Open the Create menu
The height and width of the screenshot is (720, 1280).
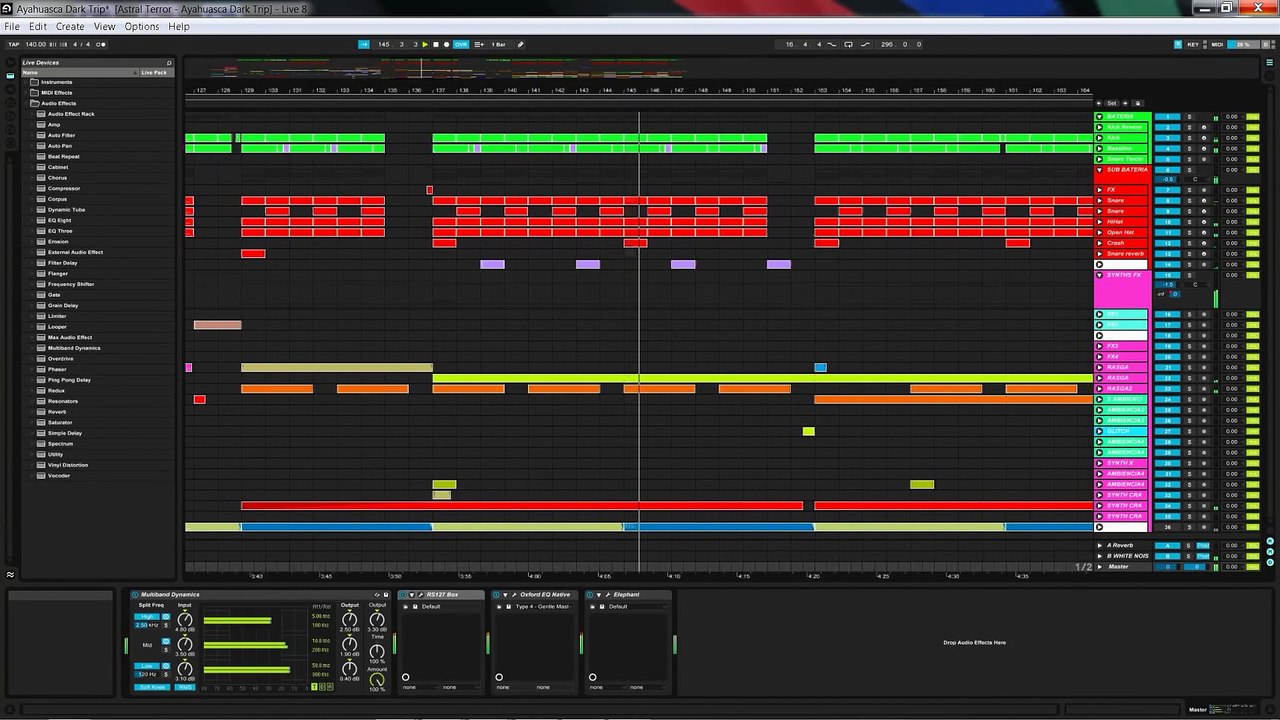pyautogui.click(x=70, y=26)
